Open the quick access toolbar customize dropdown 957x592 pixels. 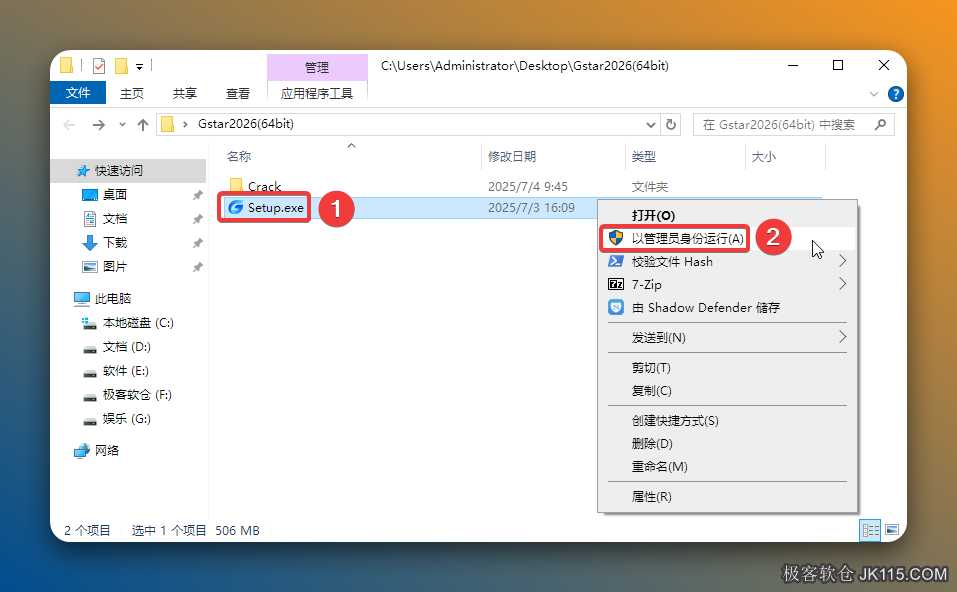tap(139, 66)
